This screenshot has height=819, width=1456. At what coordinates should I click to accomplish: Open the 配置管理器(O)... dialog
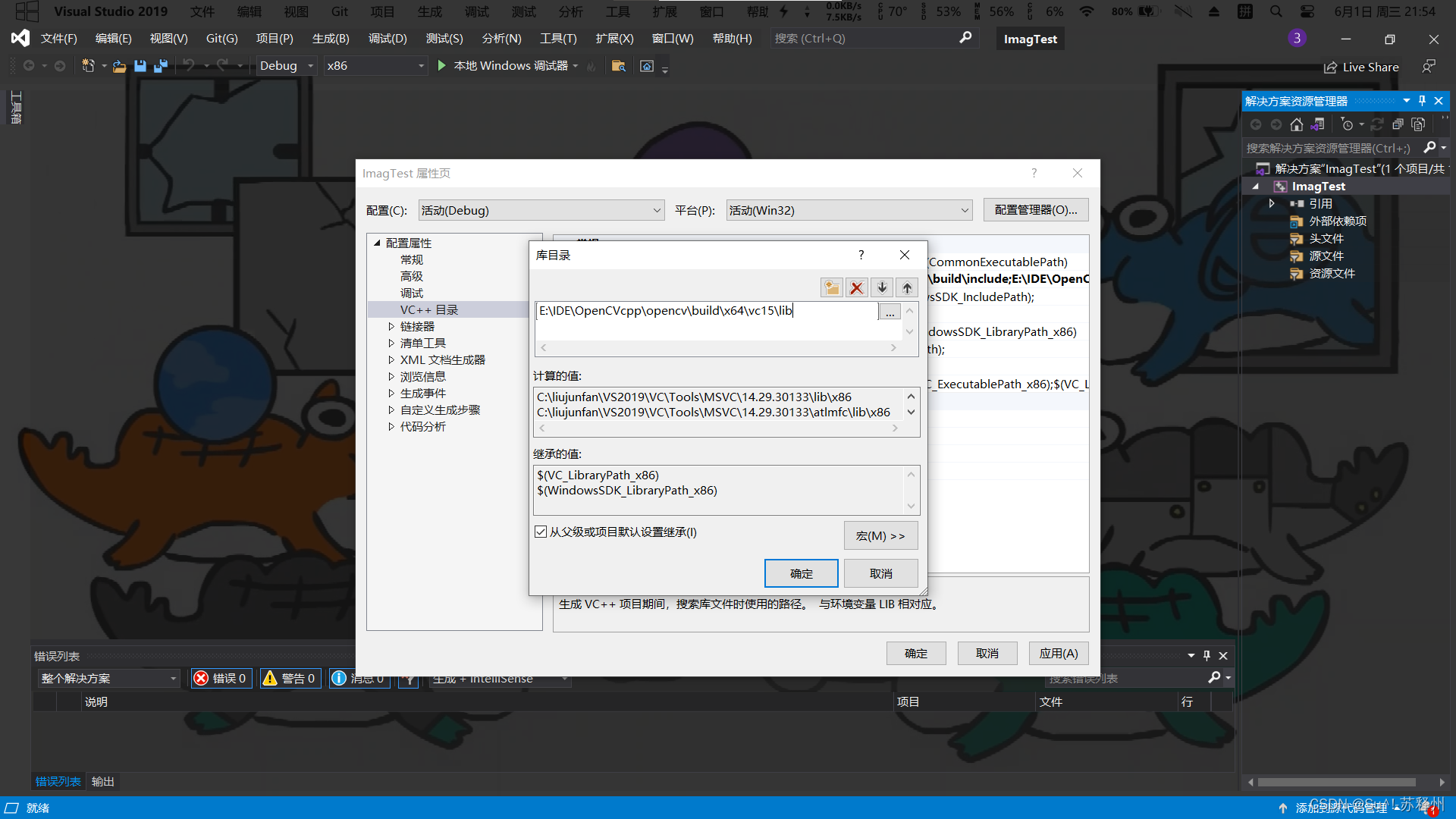point(1036,210)
